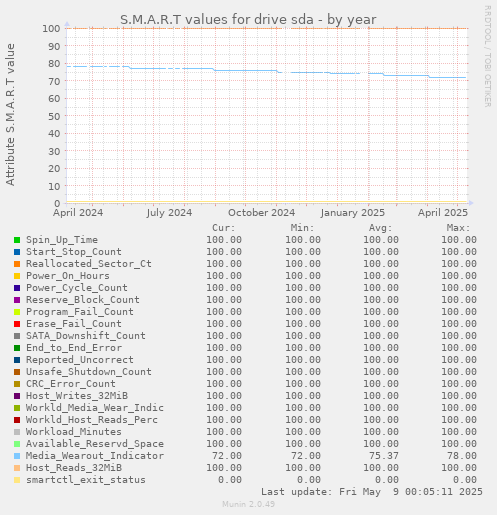Click the light blue Media_Wearout_Indicator swatch

click(x=17, y=456)
